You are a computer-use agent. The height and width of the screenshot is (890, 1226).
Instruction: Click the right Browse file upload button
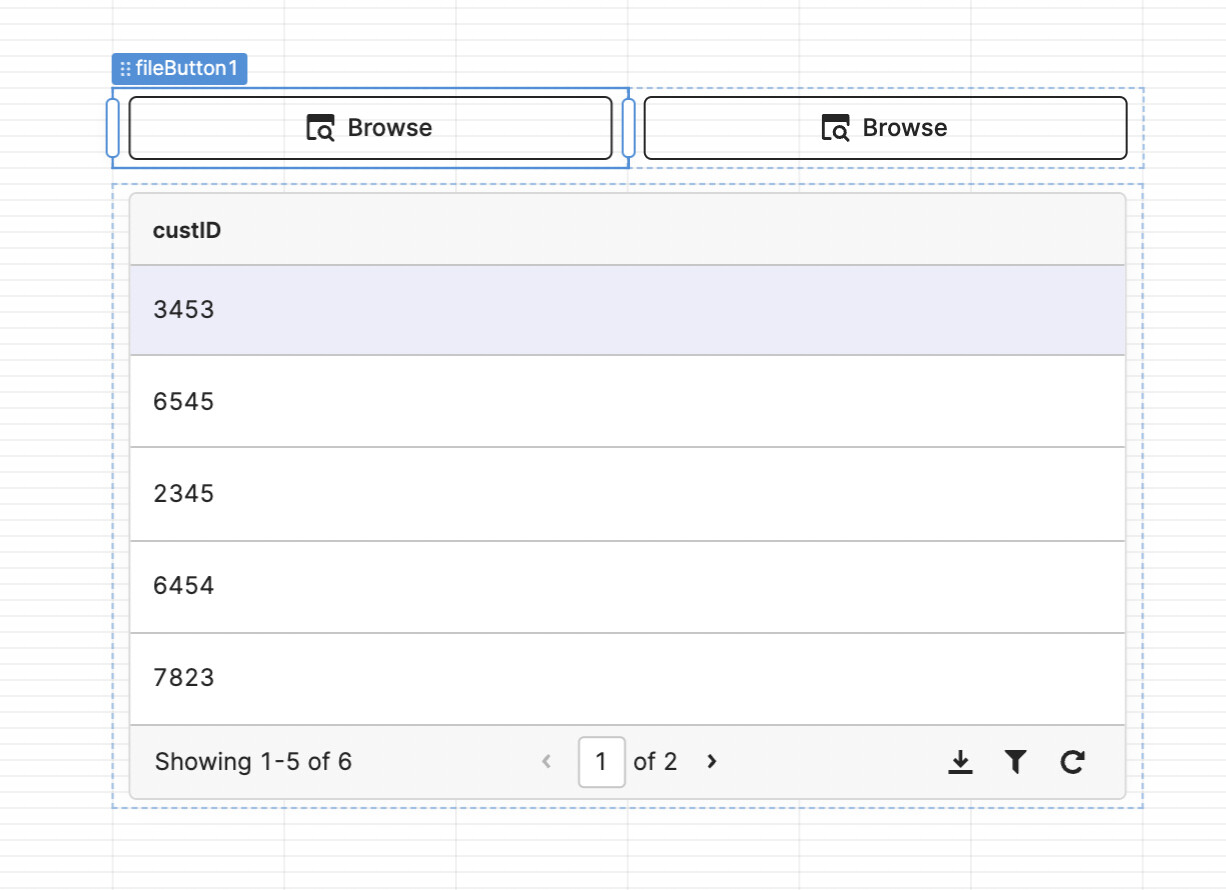884,127
